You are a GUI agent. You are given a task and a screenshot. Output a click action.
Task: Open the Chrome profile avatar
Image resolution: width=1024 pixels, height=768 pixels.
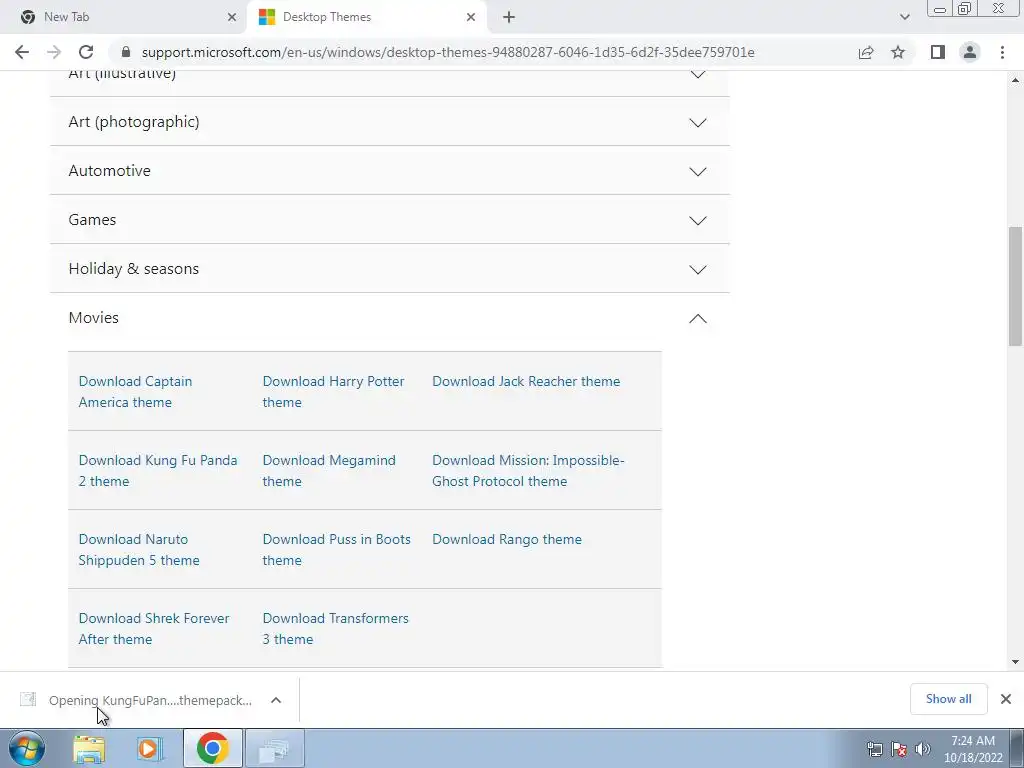pyautogui.click(x=970, y=52)
